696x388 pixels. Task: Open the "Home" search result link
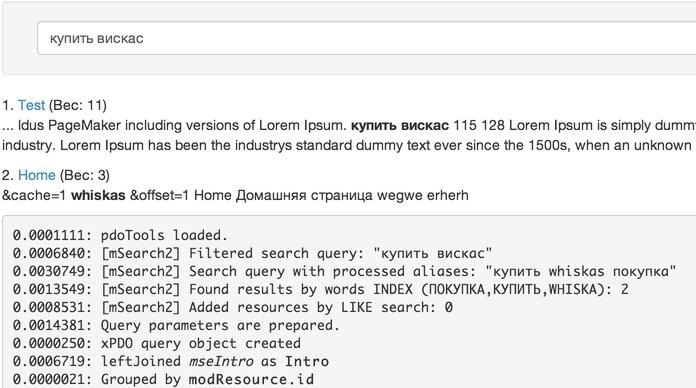coord(36,175)
